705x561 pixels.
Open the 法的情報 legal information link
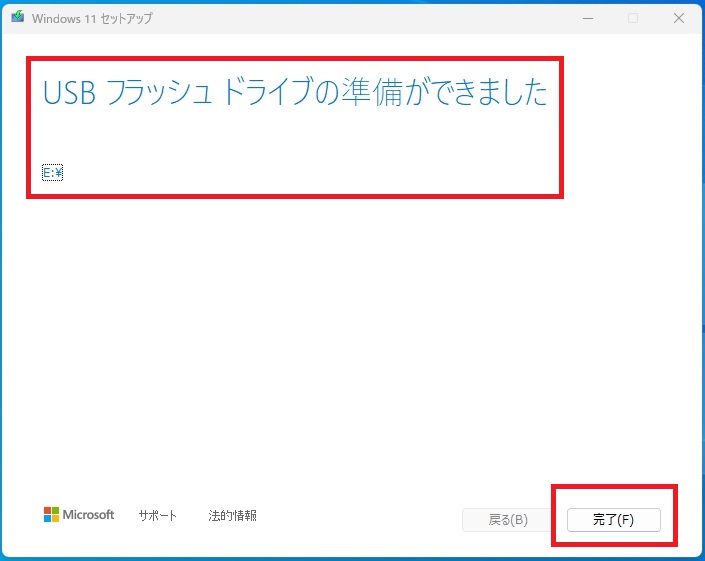click(x=232, y=515)
